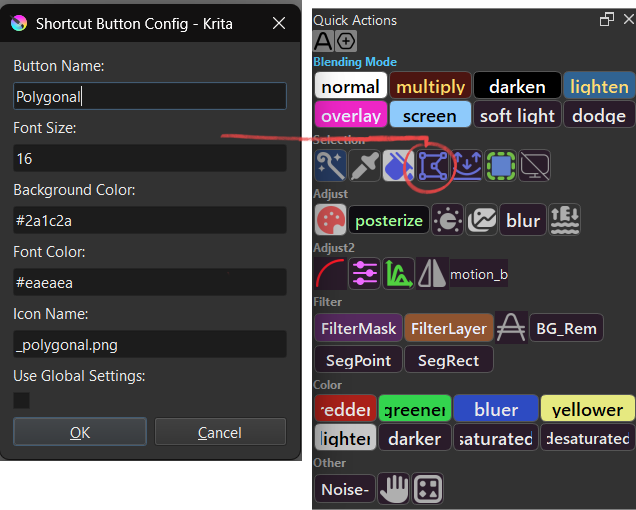The image size is (636, 510).
Task: Open the pink sliders adjustment icon
Action: coord(364,273)
